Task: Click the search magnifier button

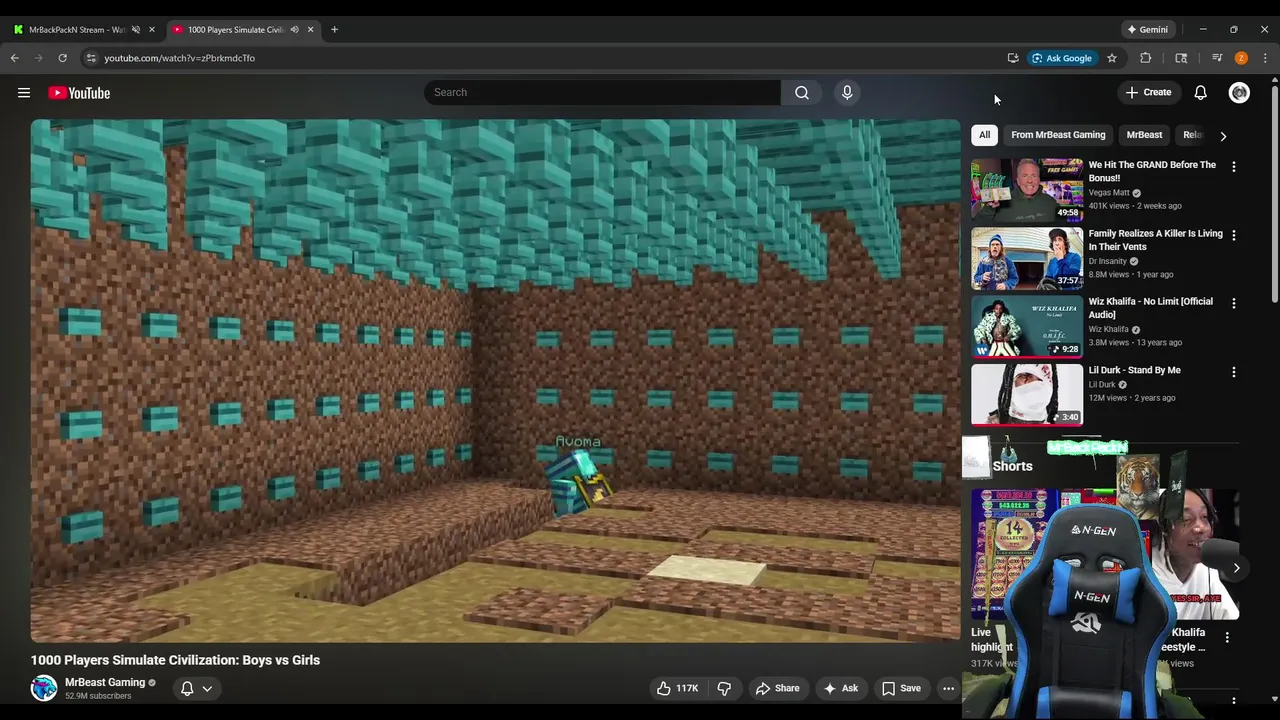Action: (802, 93)
